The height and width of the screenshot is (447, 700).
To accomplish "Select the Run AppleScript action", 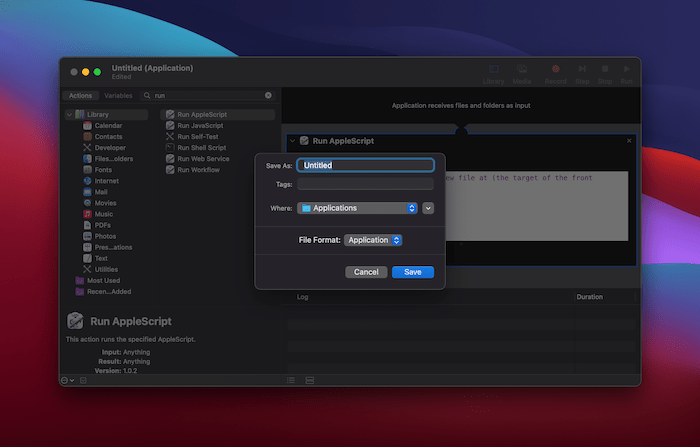I will pyautogui.click(x=217, y=115).
